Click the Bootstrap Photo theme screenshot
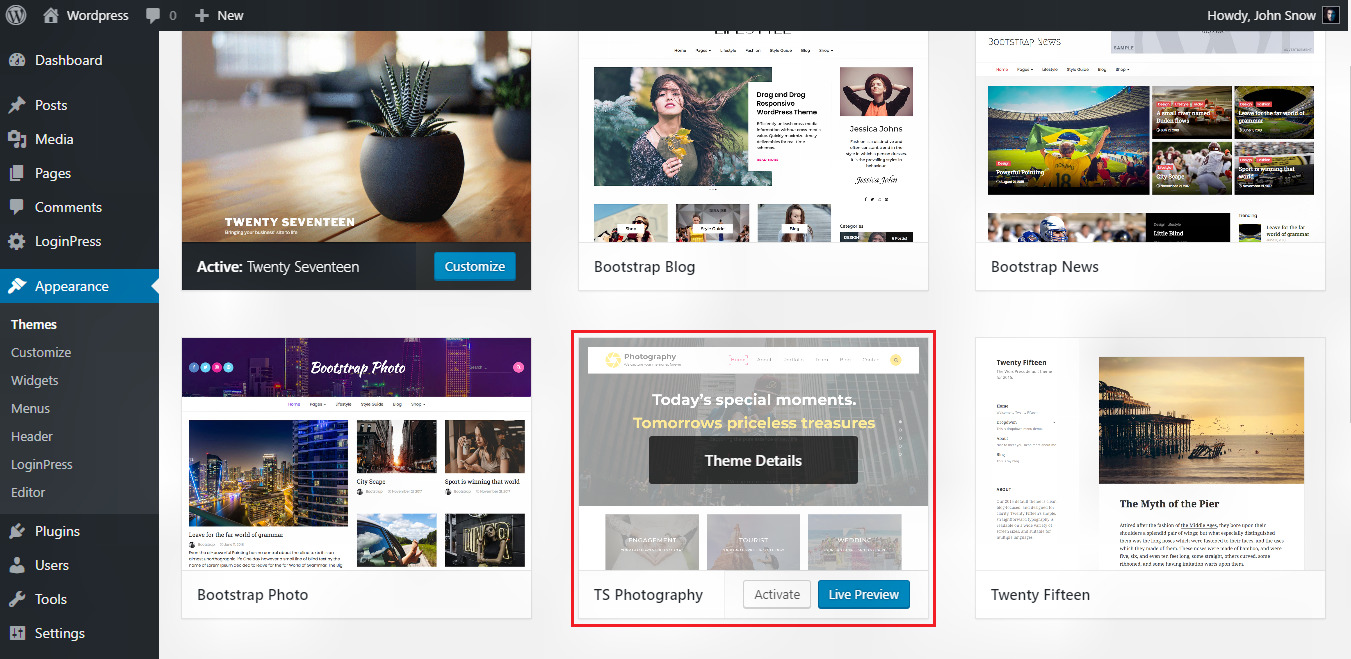Screen dimensions: 1351x659 click(x=356, y=454)
